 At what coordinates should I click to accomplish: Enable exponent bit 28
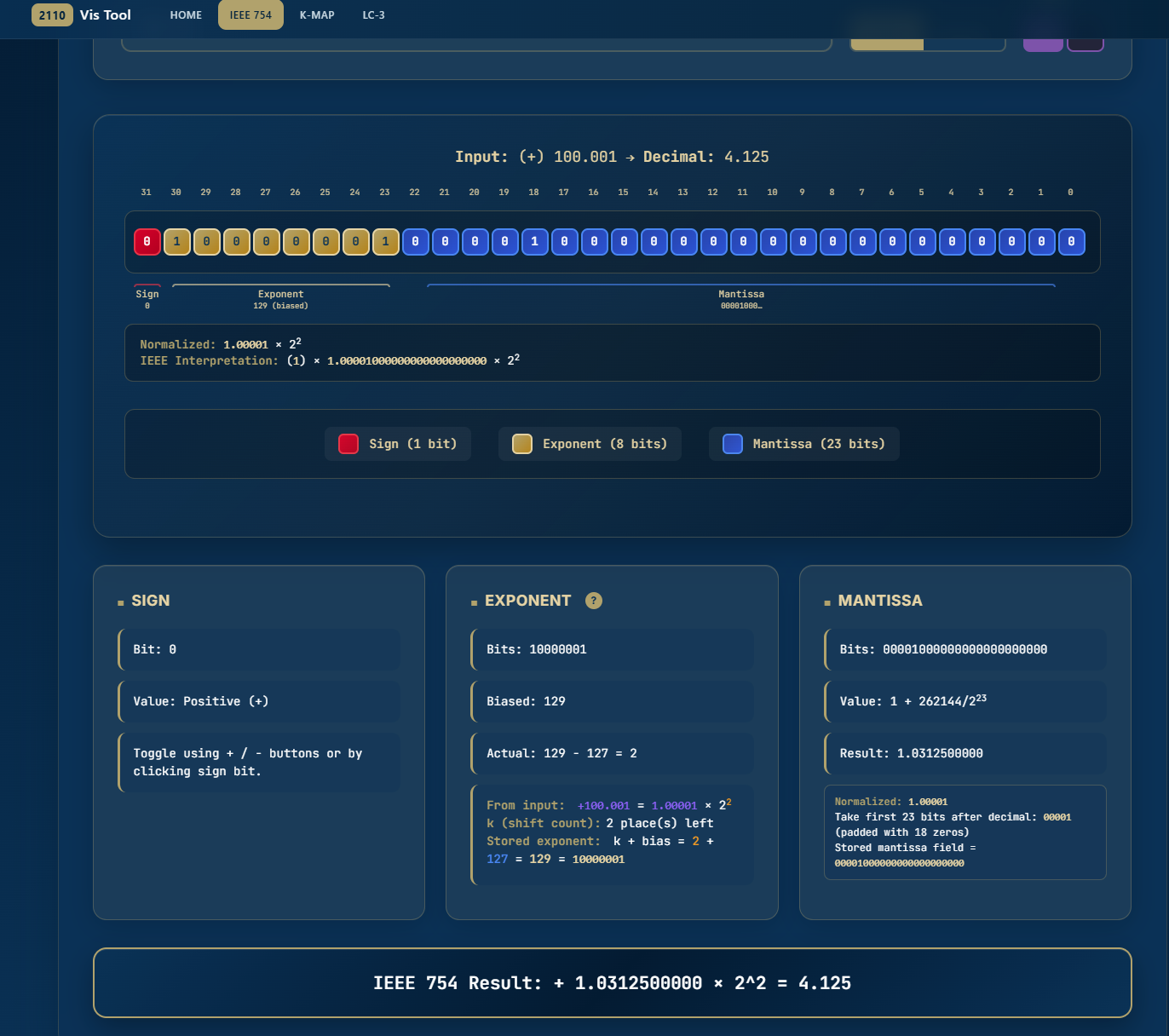236,241
